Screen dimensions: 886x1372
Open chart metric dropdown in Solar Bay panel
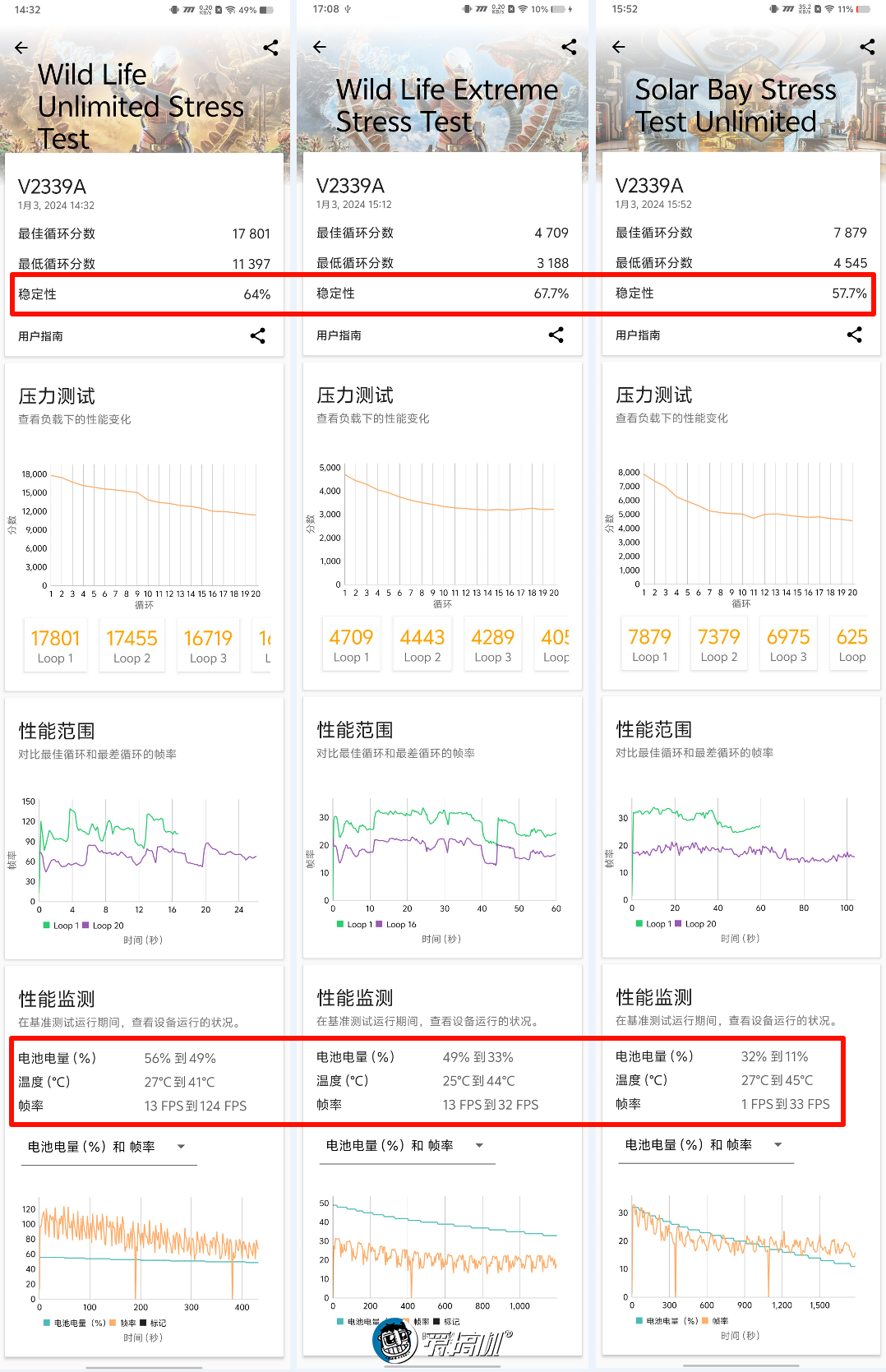point(705,1144)
